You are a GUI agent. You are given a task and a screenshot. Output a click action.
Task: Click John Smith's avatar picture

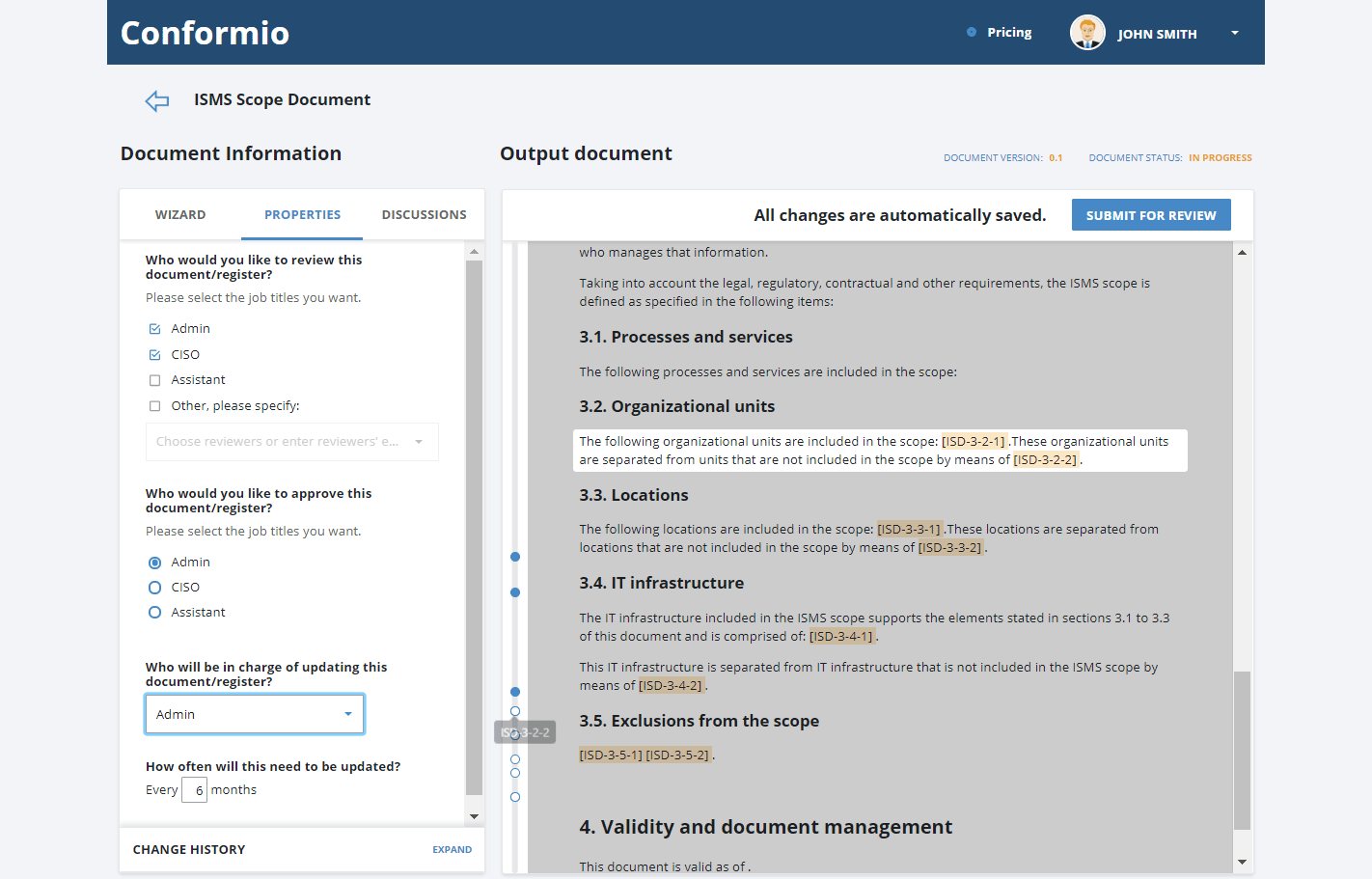pos(1087,33)
